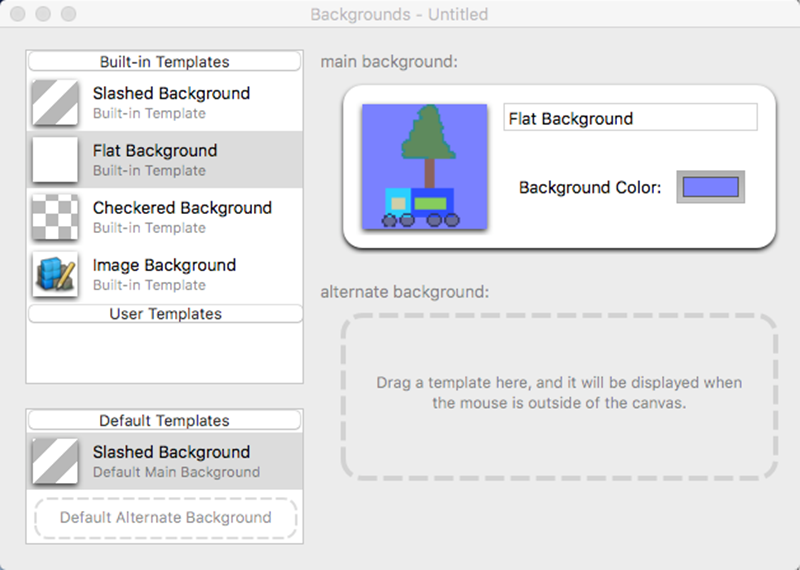
Task: Click the Slashed Background template icon
Action: click(55, 103)
